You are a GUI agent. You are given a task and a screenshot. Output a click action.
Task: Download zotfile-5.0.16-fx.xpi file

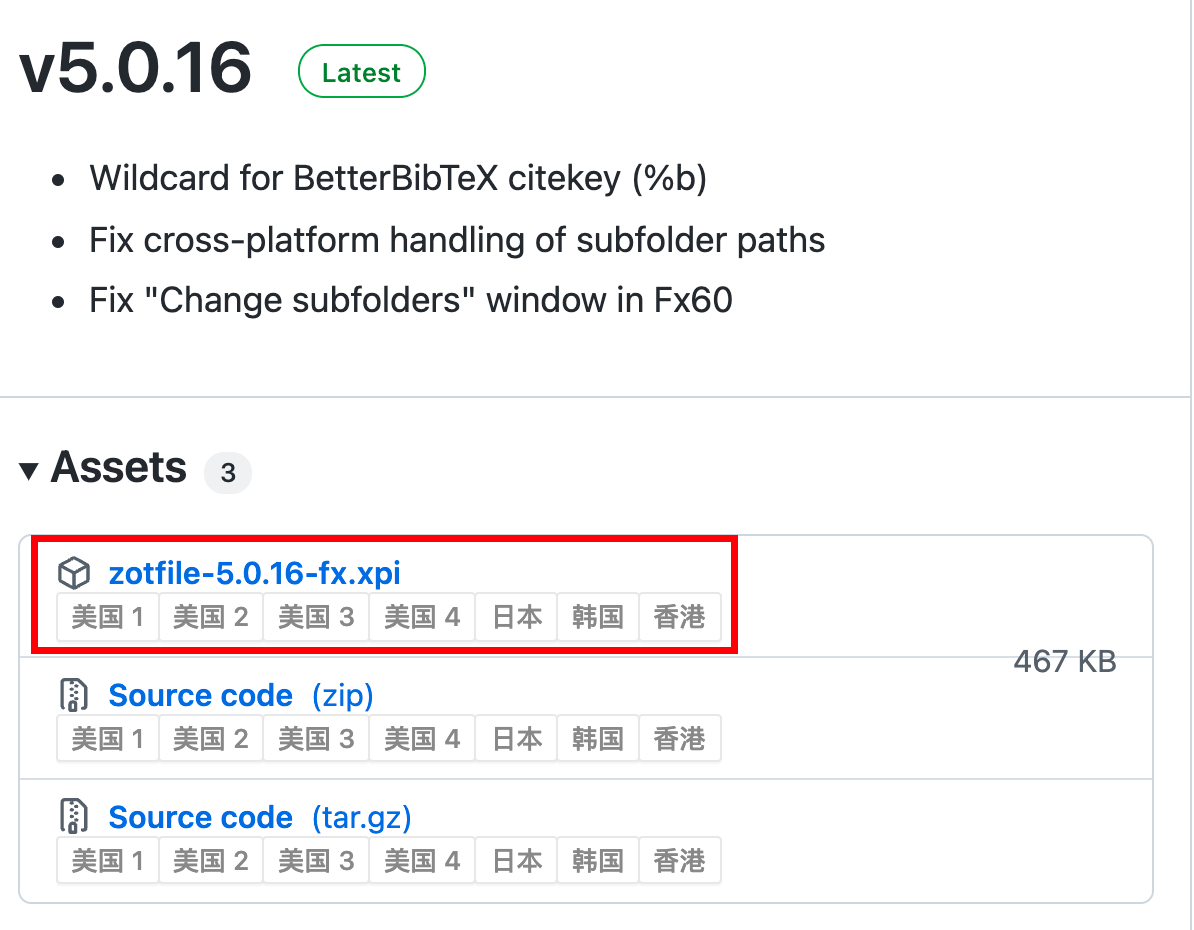254,574
